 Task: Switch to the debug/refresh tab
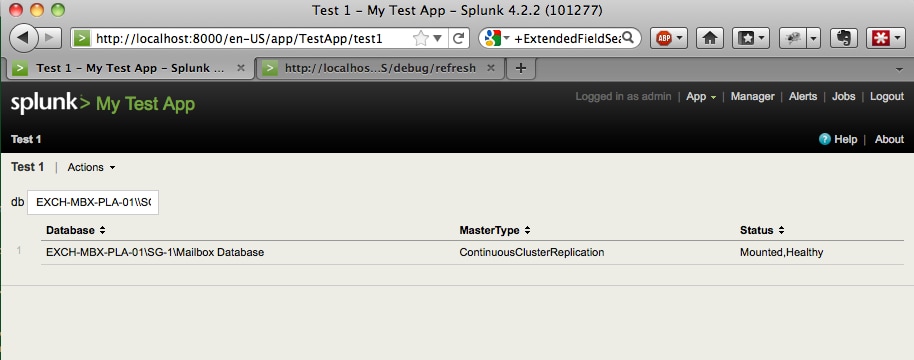[380, 68]
